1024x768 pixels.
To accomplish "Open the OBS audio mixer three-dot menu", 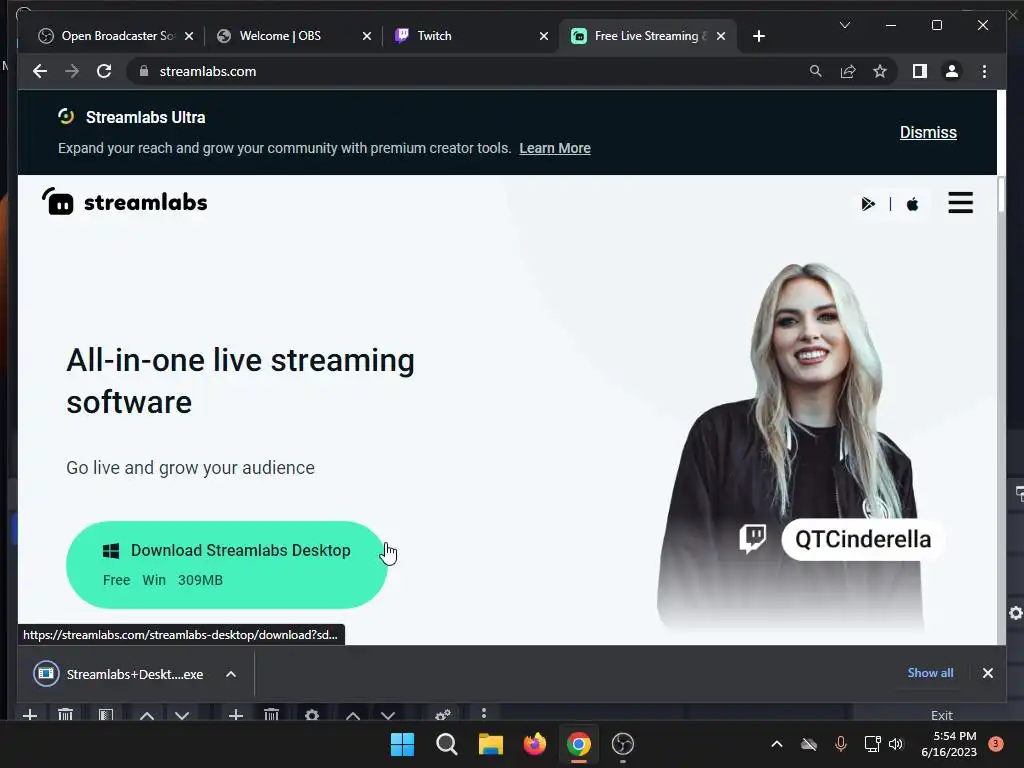I will tap(483, 714).
